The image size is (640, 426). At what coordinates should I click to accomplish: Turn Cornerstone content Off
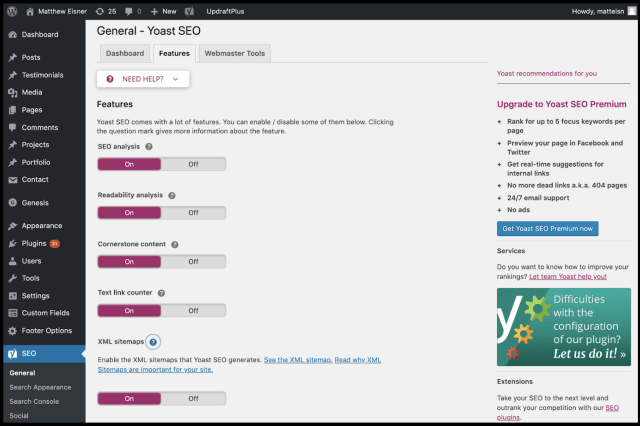(193, 262)
